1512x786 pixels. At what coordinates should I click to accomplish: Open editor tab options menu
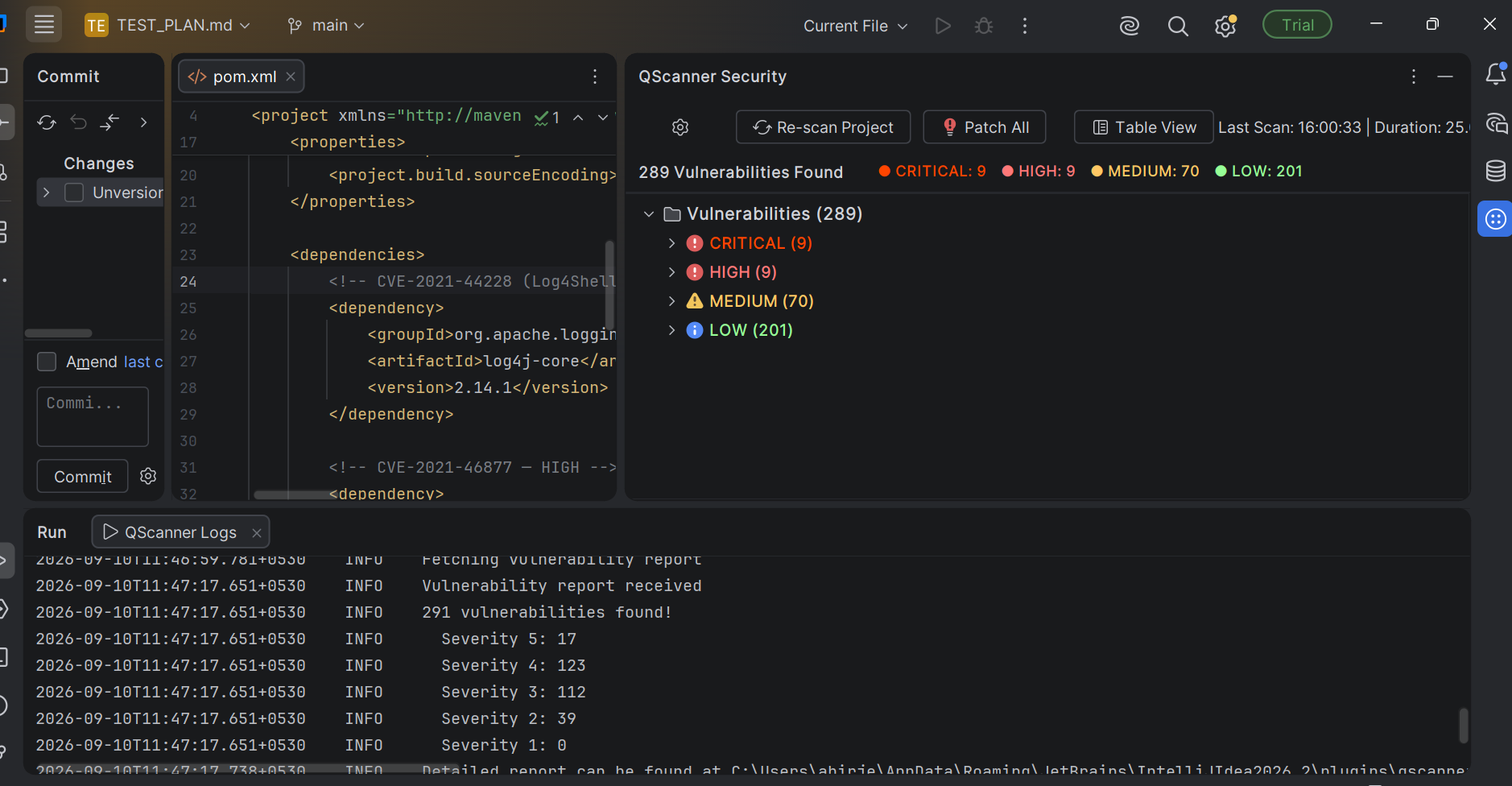(x=595, y=77)
